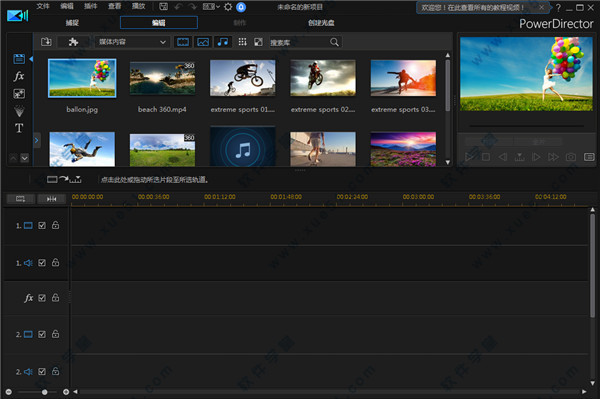600x399 pixels.
Task: Toggle video track 1 enable checkbox
Action: [42, 225]
